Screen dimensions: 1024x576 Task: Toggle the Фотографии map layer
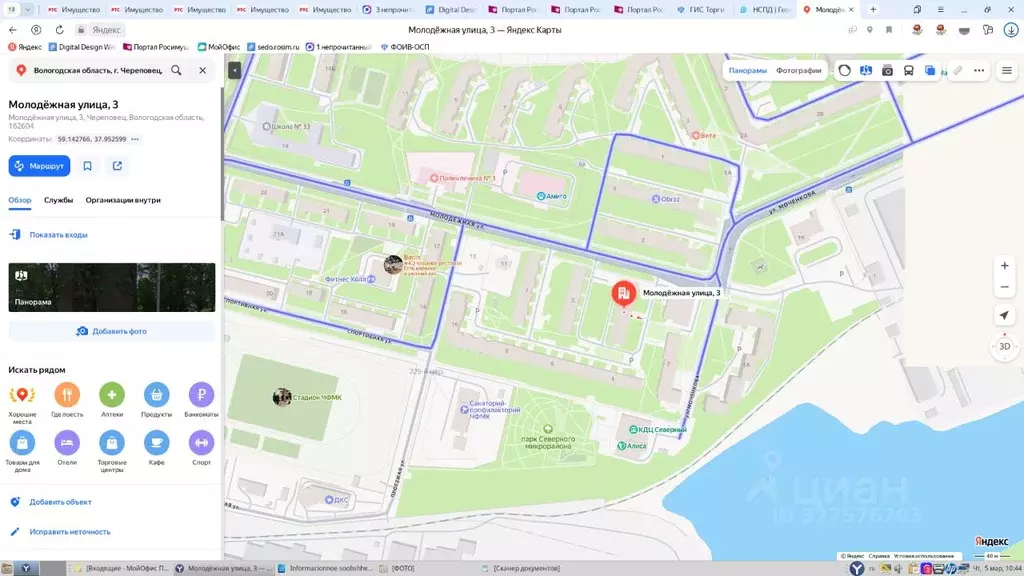point(798,71)
